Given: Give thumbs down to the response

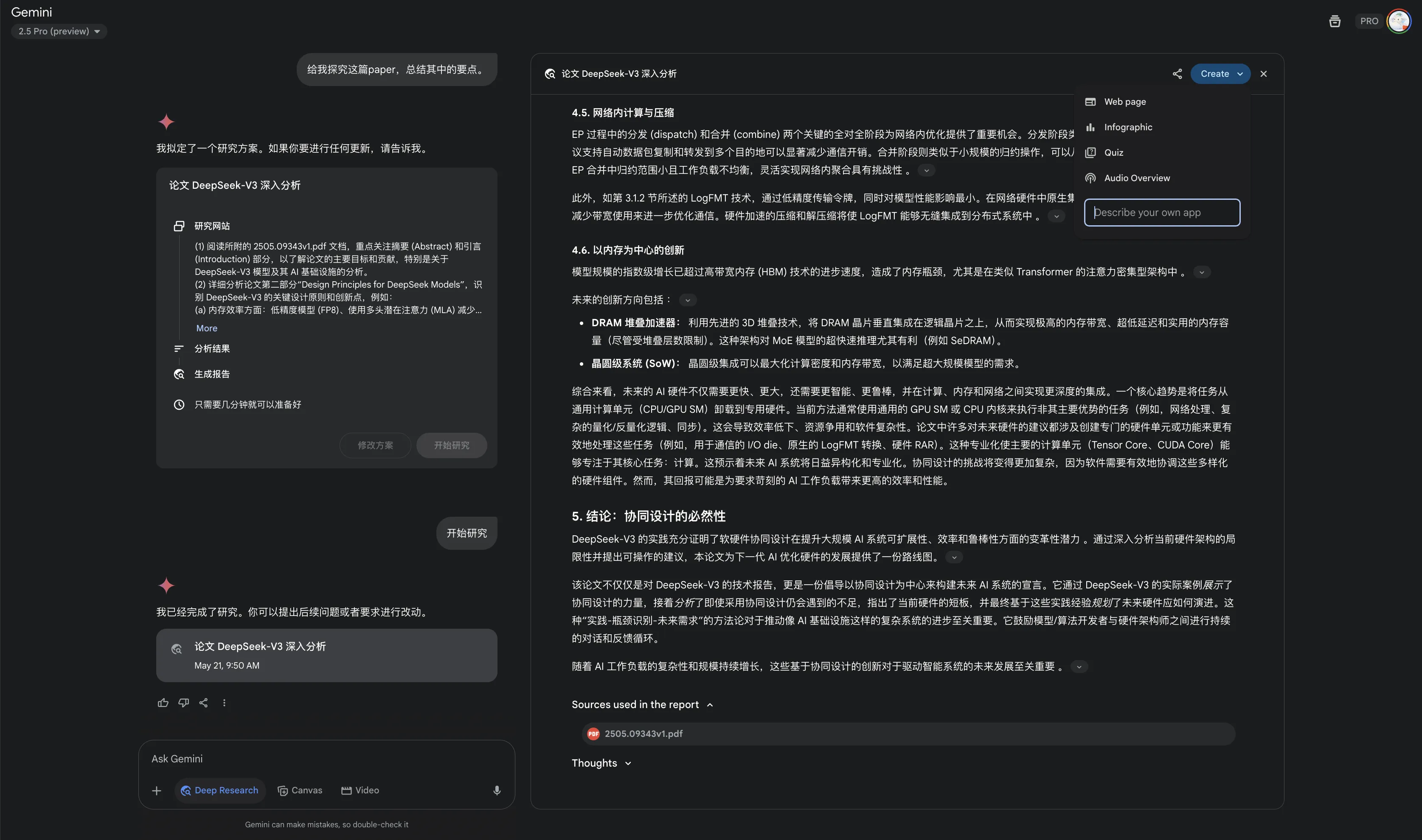Looking at the screenshot, I should click(x=183, y=703).
